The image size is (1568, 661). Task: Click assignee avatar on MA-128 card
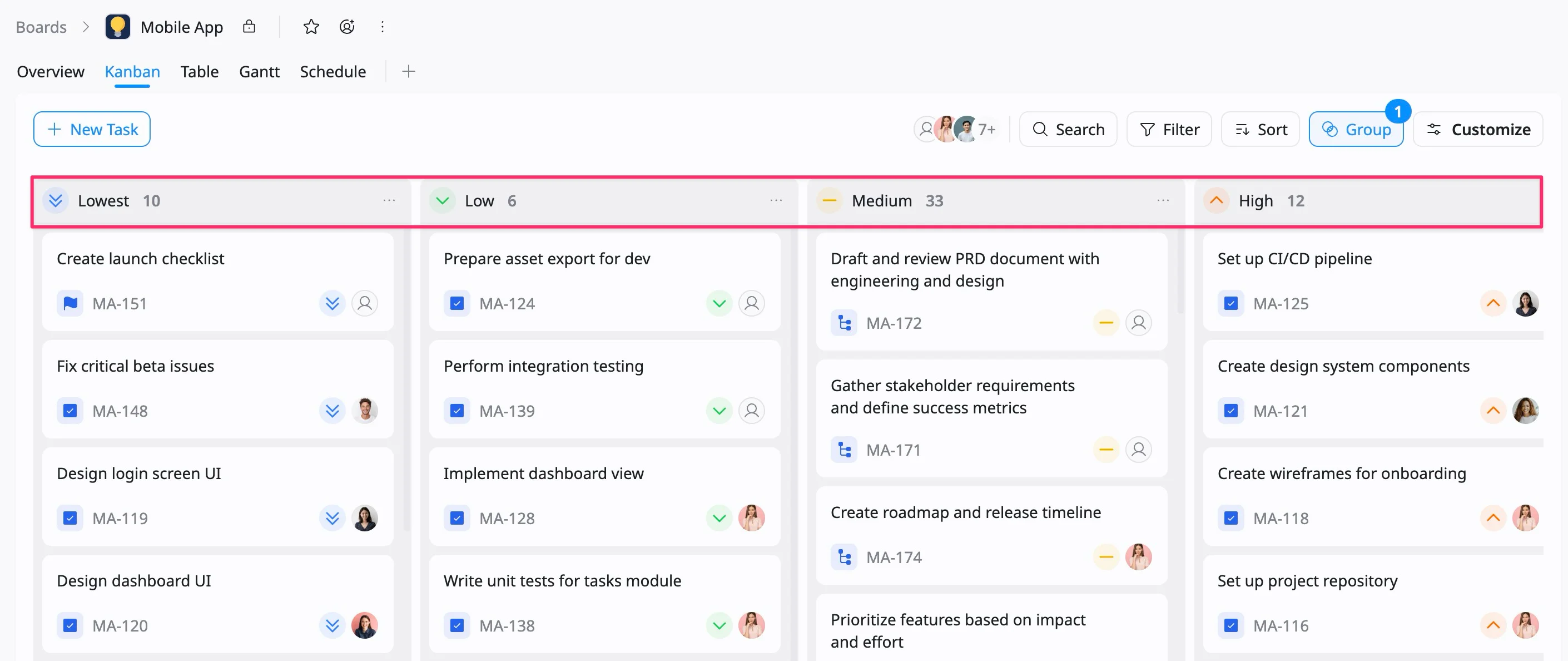point(752,518)
